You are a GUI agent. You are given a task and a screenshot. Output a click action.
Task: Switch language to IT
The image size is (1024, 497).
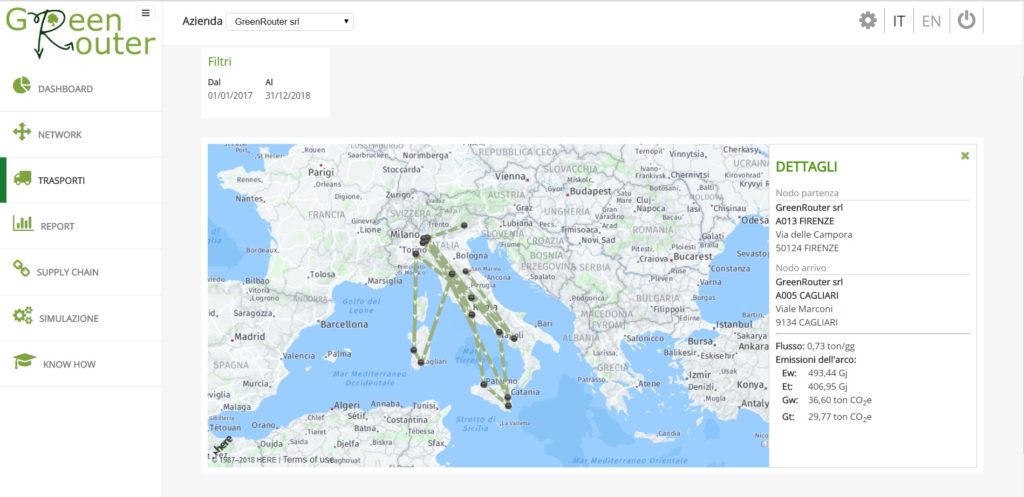pos(899,21)
